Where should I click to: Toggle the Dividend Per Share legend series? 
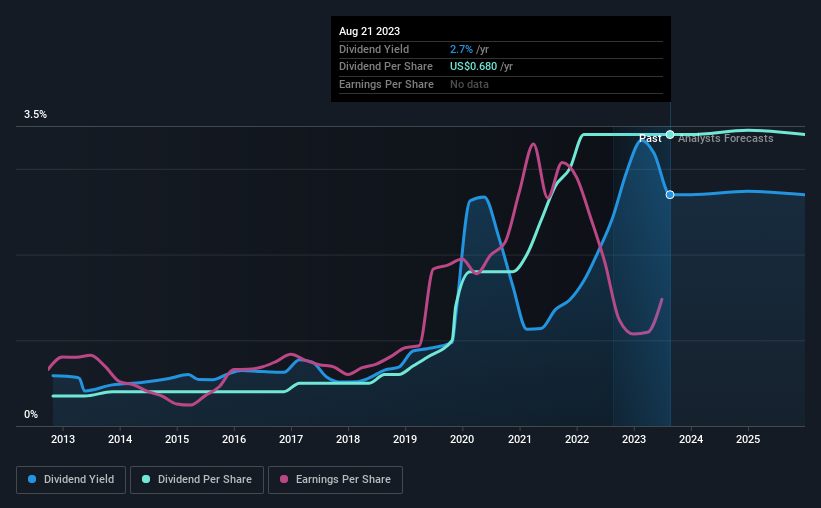(197, 479)
